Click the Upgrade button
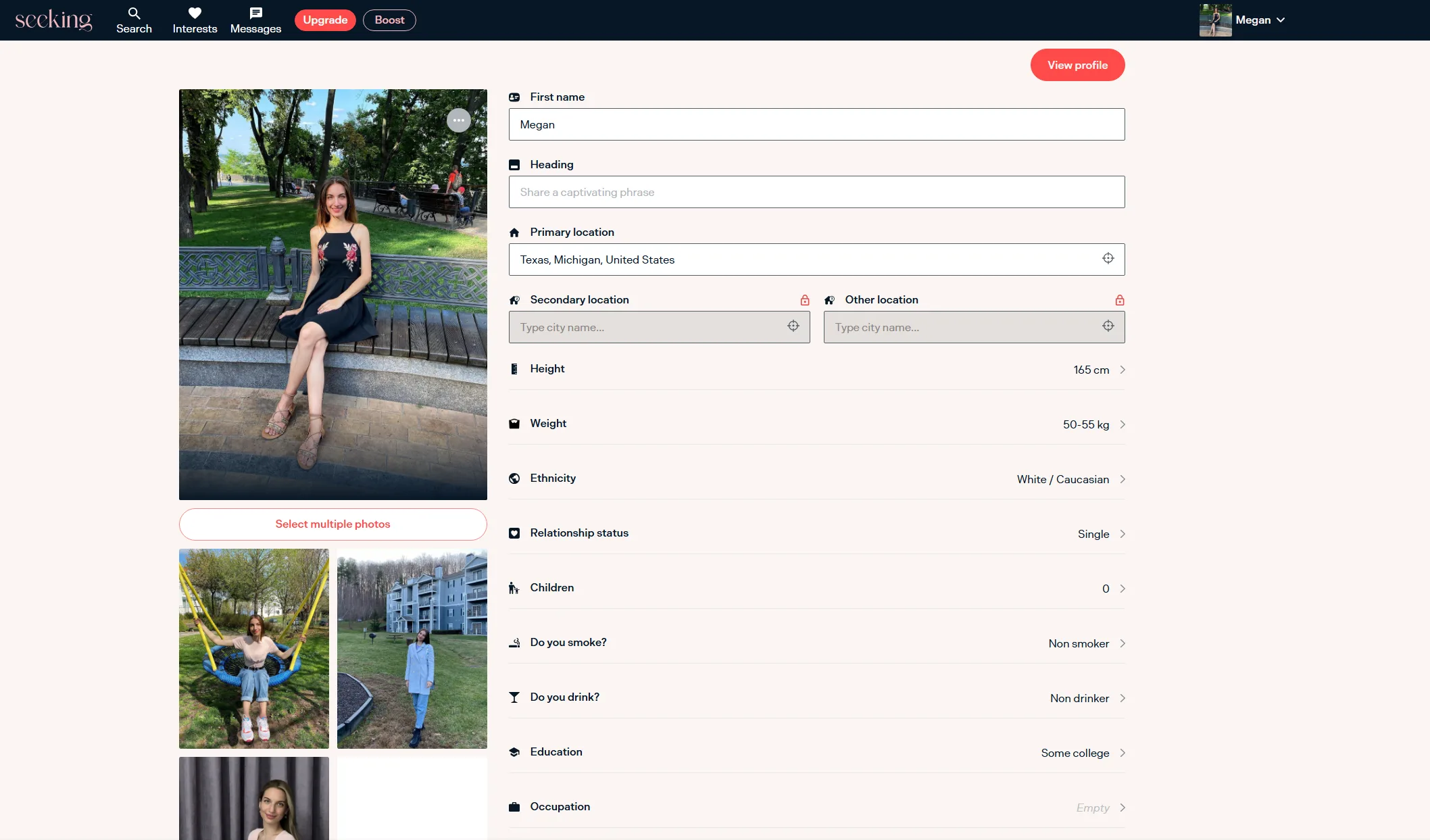This screenshot has height=840, width=1430. 325,20
